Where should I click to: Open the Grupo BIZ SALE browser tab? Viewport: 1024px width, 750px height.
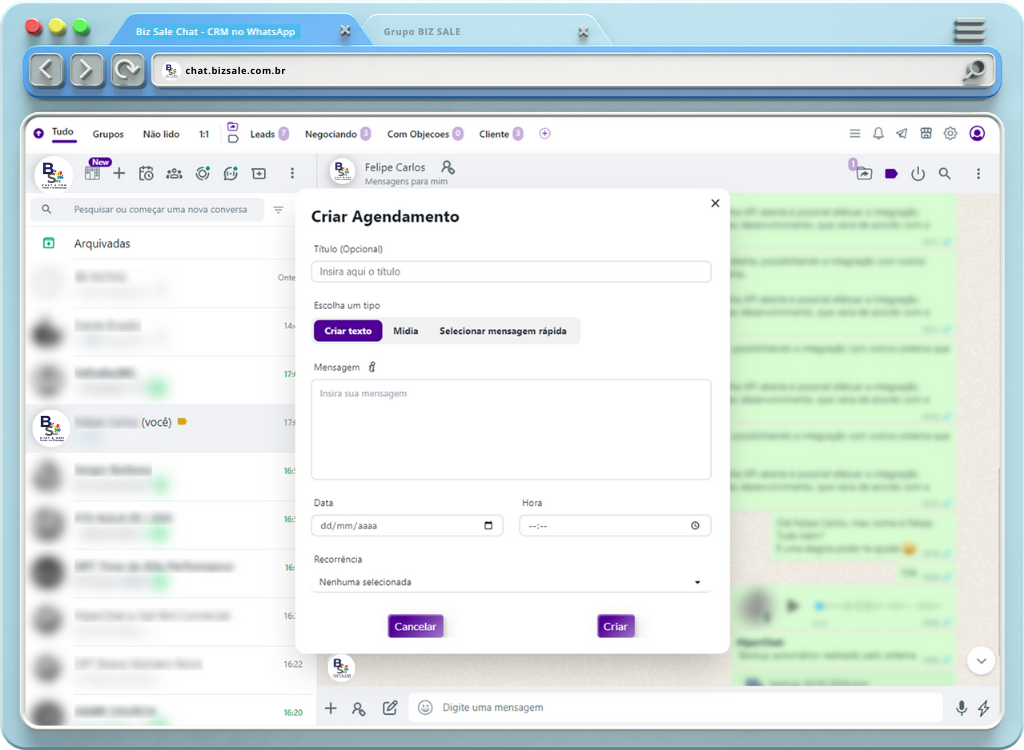pos(422,32)
